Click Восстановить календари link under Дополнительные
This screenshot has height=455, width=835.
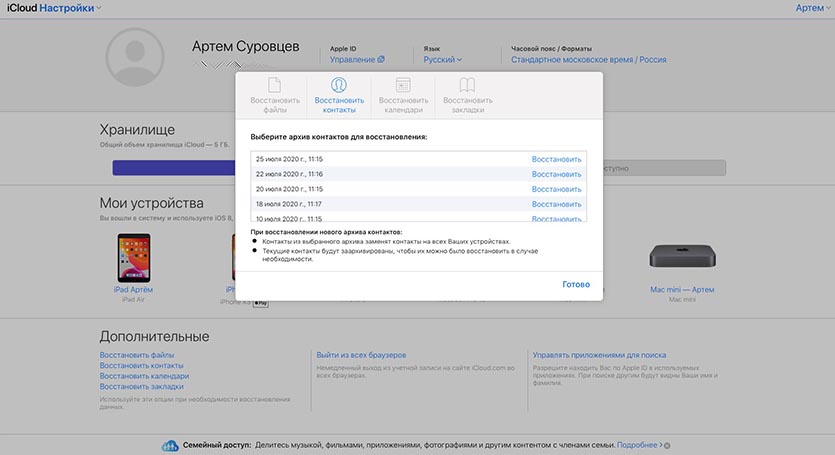point(144,376)
